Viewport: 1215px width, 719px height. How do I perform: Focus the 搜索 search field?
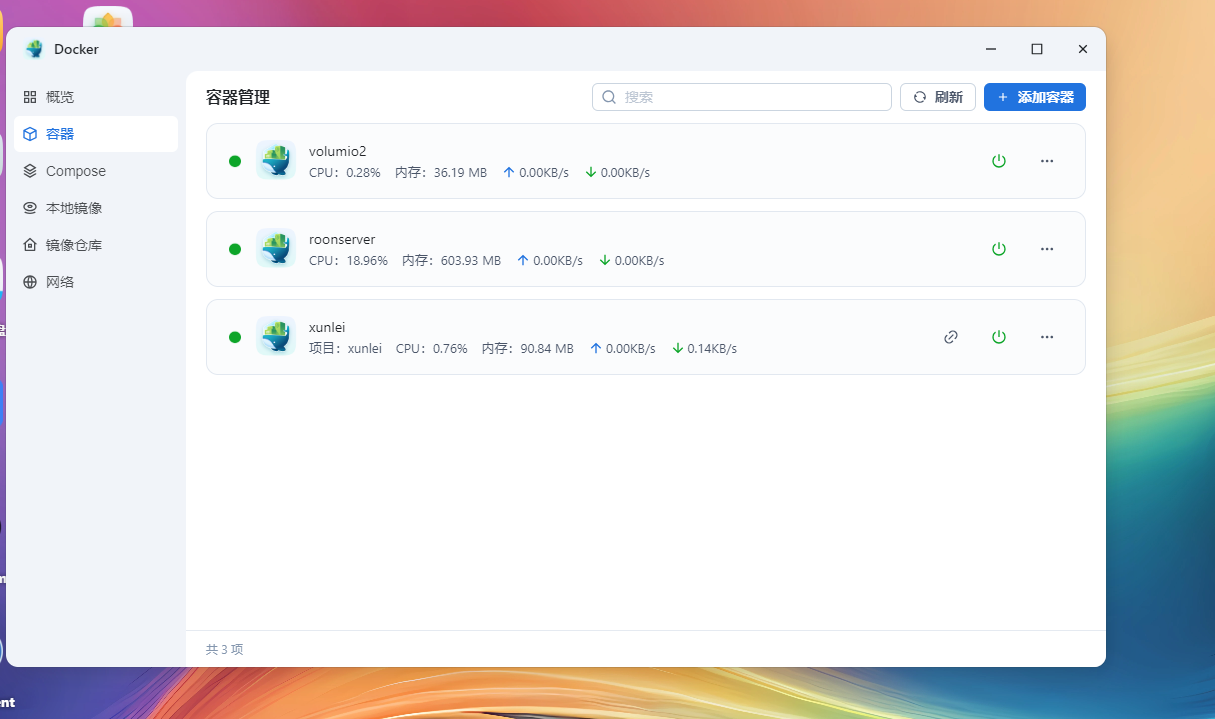tap(742, 97)
